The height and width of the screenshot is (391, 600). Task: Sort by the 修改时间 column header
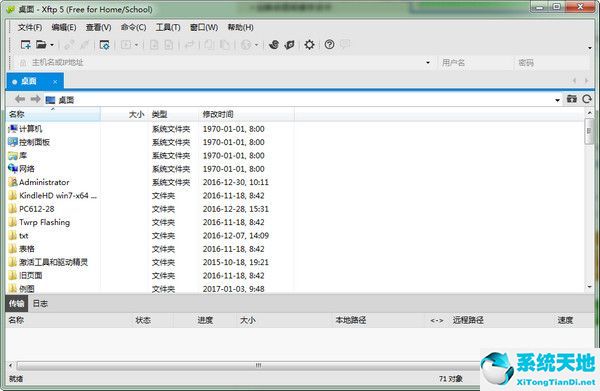pos(246,114)
